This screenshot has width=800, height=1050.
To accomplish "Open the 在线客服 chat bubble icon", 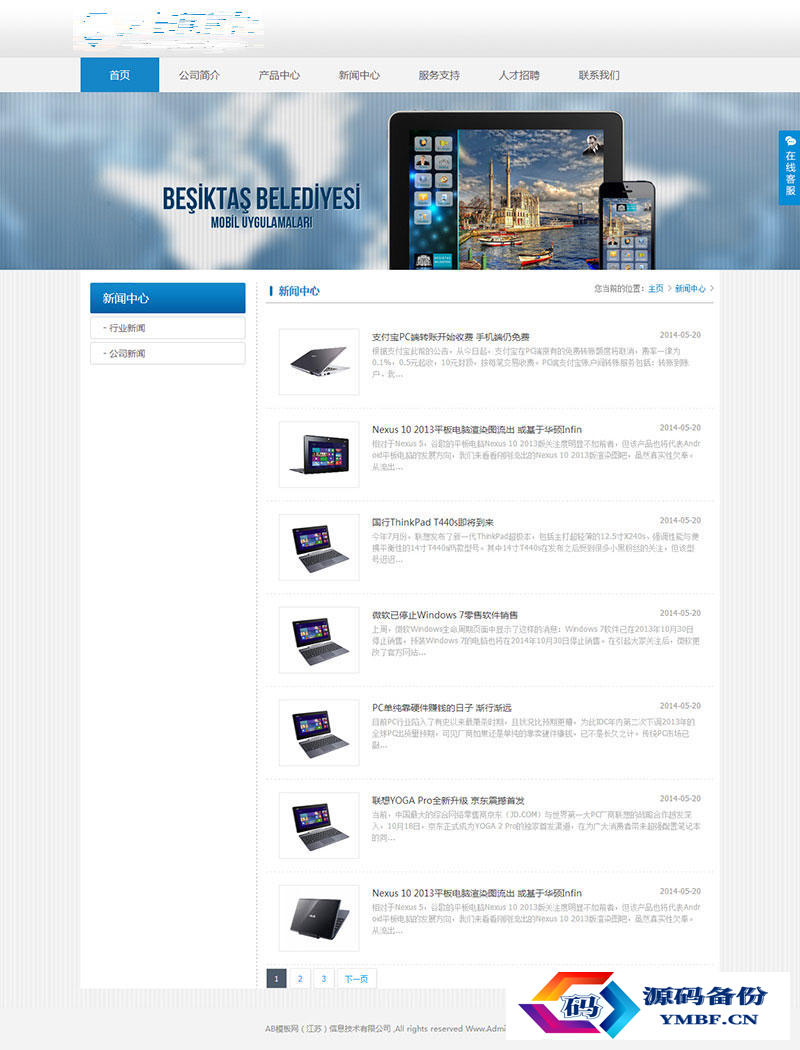I will tap(790, 141).
